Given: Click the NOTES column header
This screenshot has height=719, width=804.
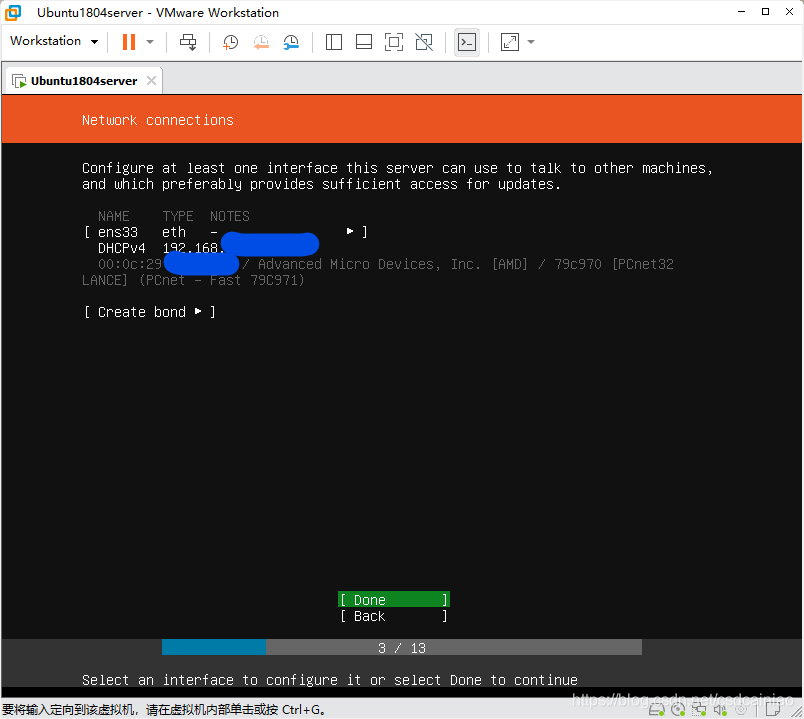Looking at the screenshot, I should (229, 216).
